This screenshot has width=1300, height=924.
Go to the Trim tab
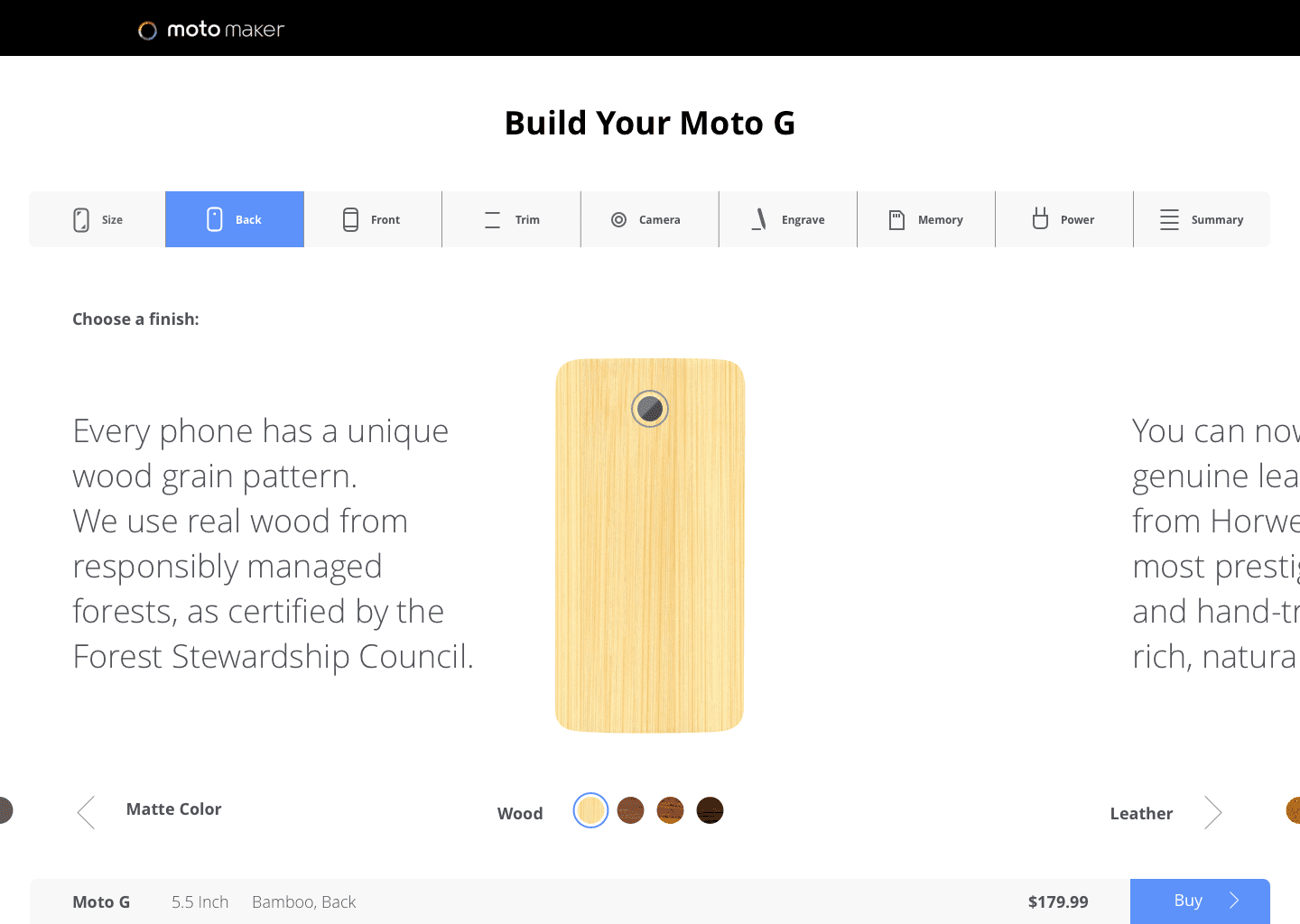coord(512,219)
